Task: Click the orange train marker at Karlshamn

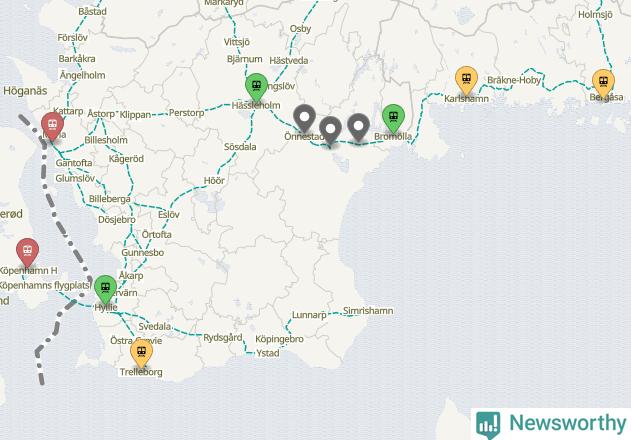Action: [x=466, y=80]
